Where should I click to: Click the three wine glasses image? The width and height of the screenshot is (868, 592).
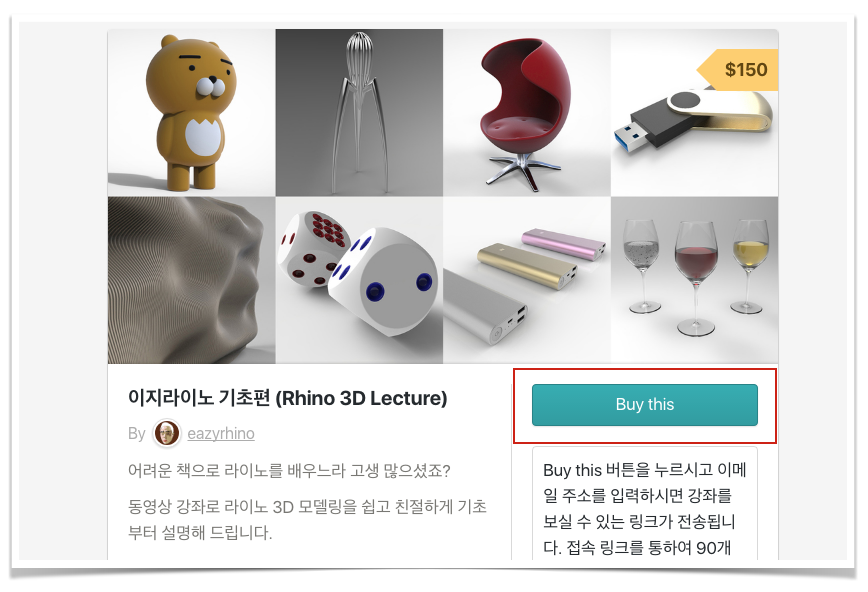tap(695, 280)
